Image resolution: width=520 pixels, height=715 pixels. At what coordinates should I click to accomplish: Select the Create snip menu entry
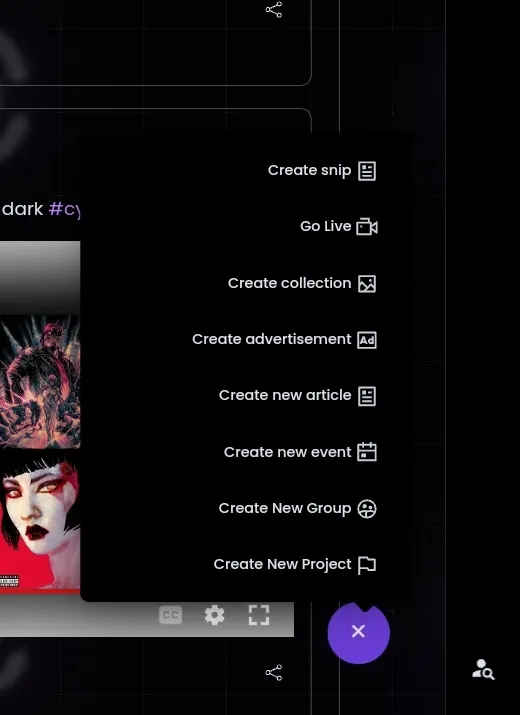pos(322,171)
